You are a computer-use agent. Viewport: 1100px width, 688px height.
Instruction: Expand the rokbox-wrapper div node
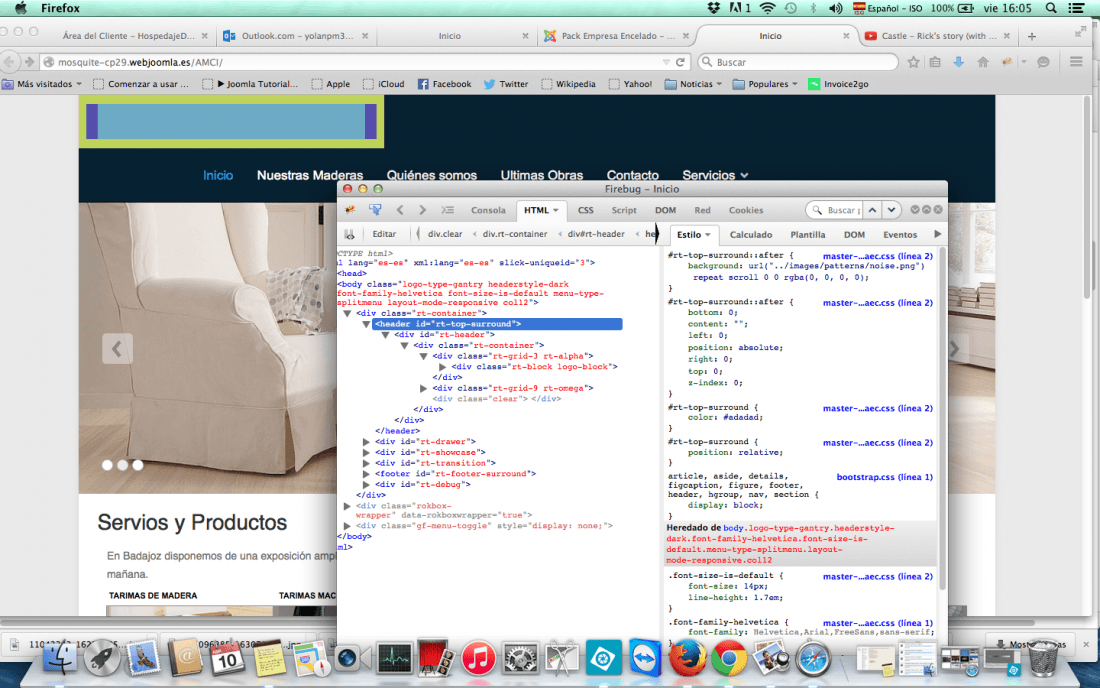347,506
